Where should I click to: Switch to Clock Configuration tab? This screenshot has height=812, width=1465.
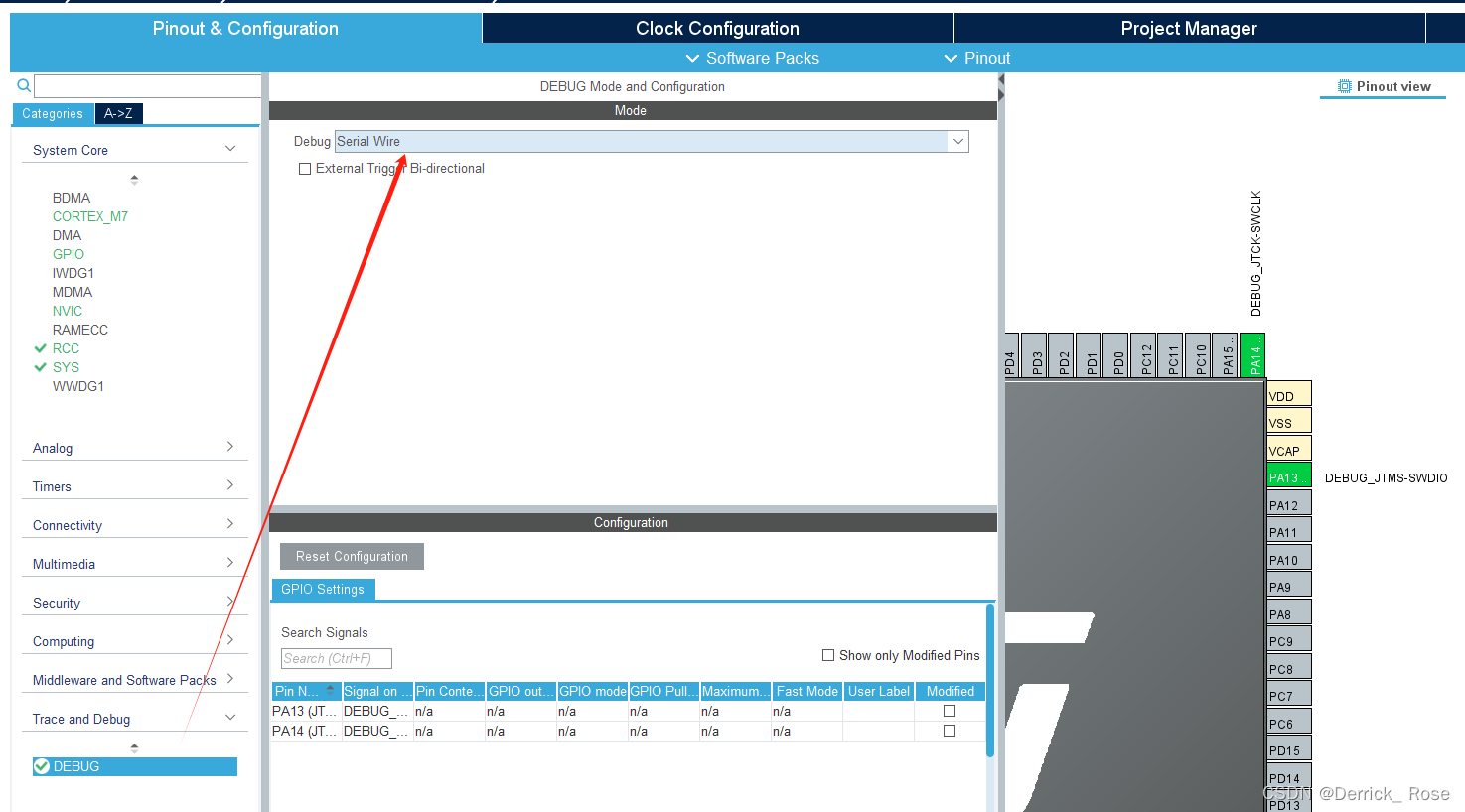coord(717,28)
